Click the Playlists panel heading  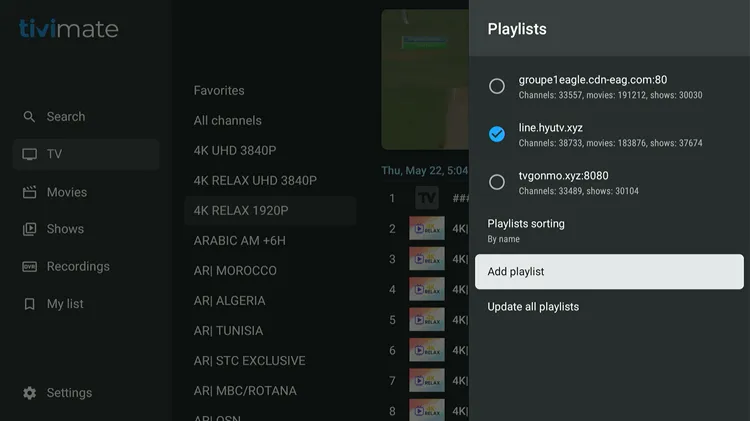517,29
